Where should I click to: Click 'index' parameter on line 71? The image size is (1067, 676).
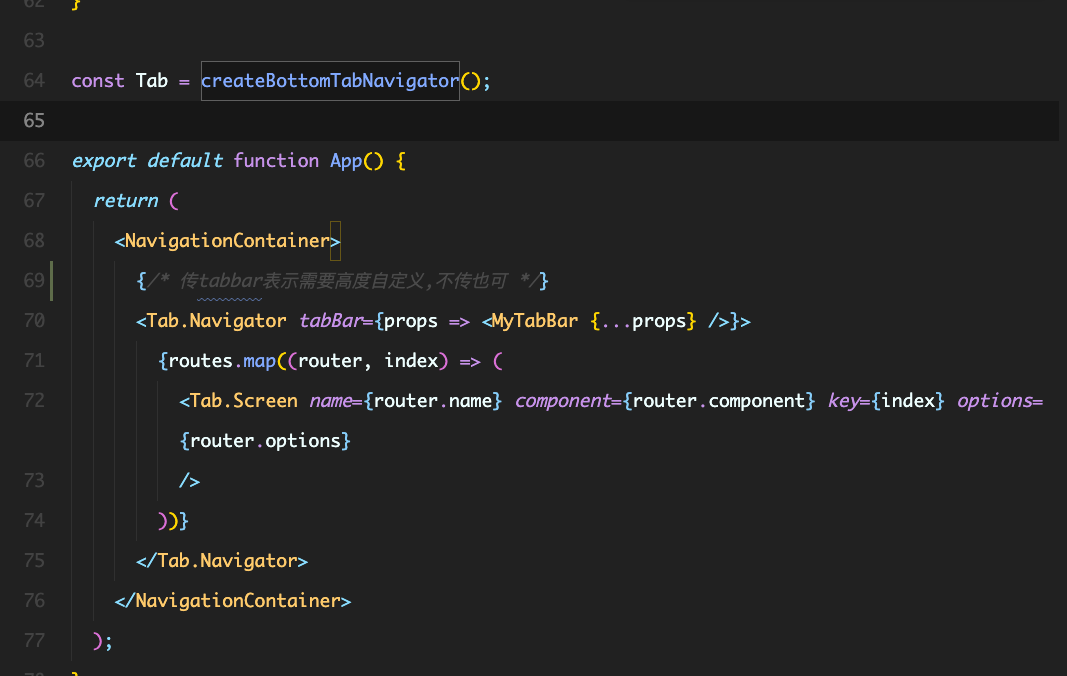[x=411, y=361]
